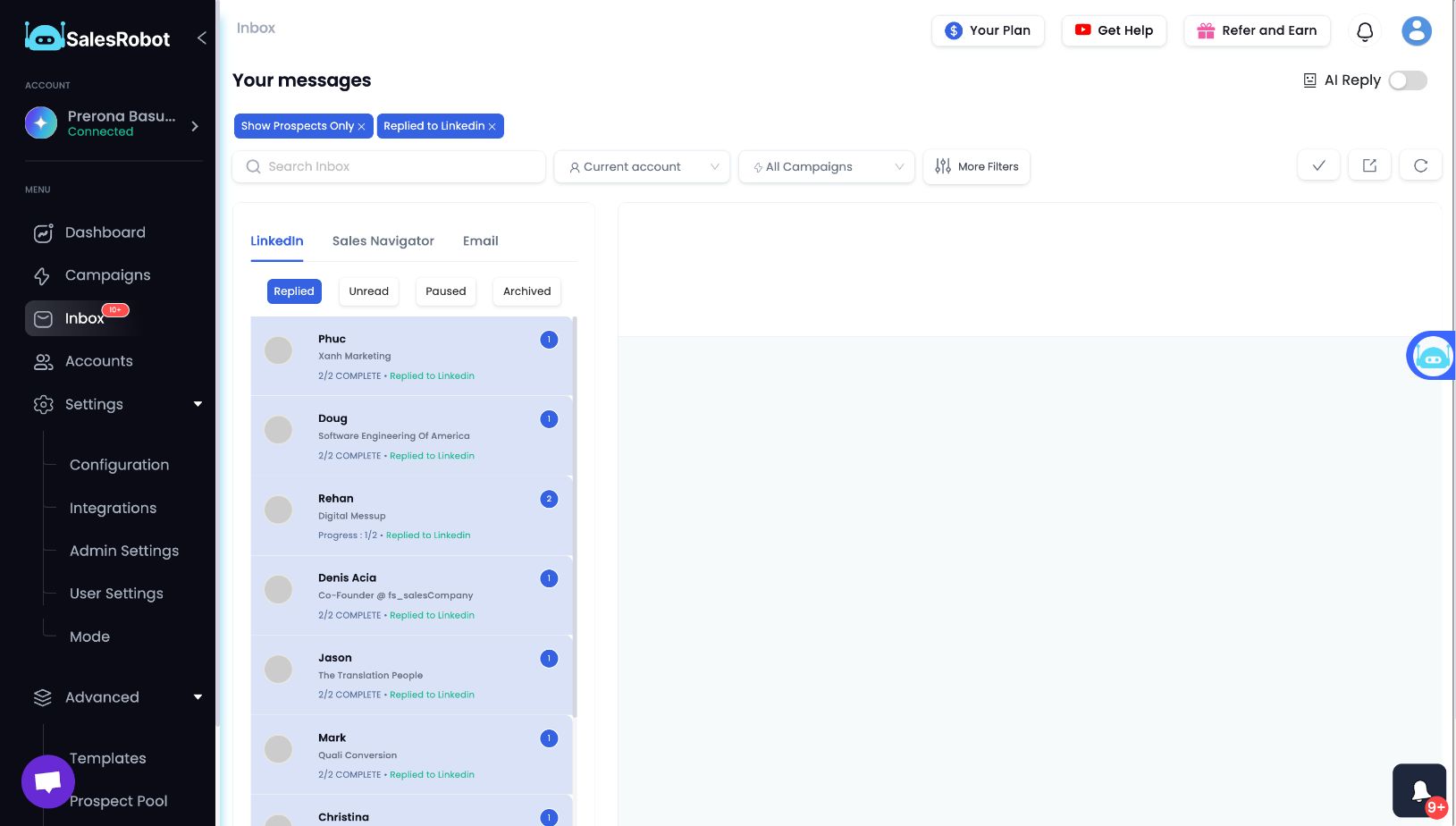The width and height of the screenshot is (1456, 826).
Task: Click the notifications bell icon
Action: (1365, 30)
